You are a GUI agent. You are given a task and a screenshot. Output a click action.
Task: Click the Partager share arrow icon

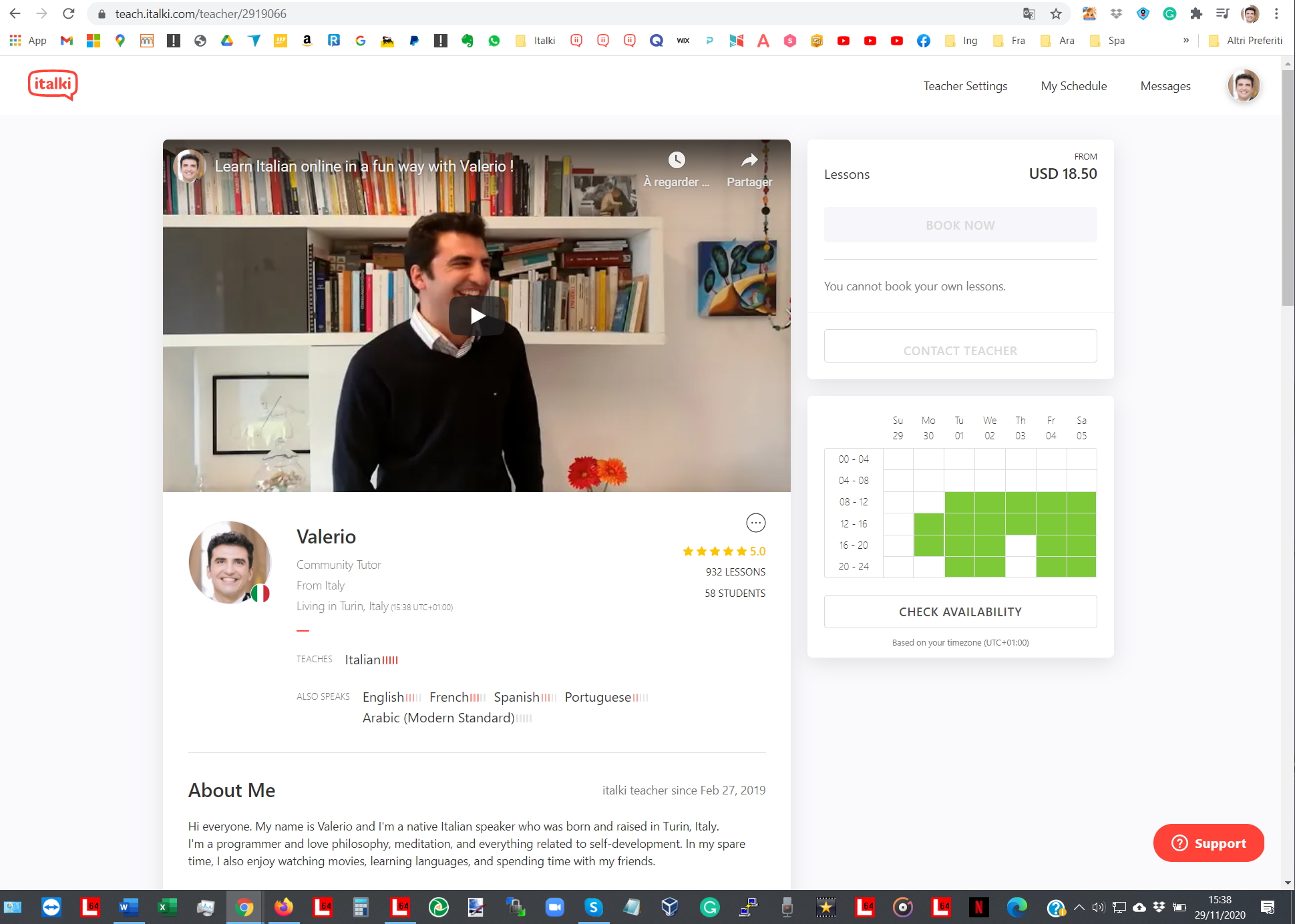[749, 160]
